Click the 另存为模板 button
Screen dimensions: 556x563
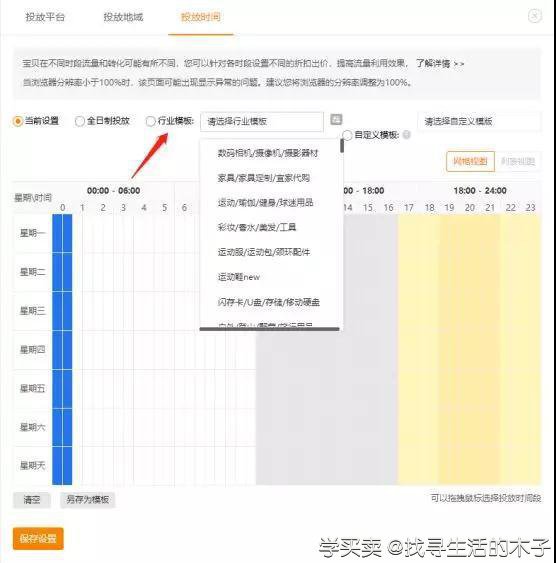[x=88, y=500]
